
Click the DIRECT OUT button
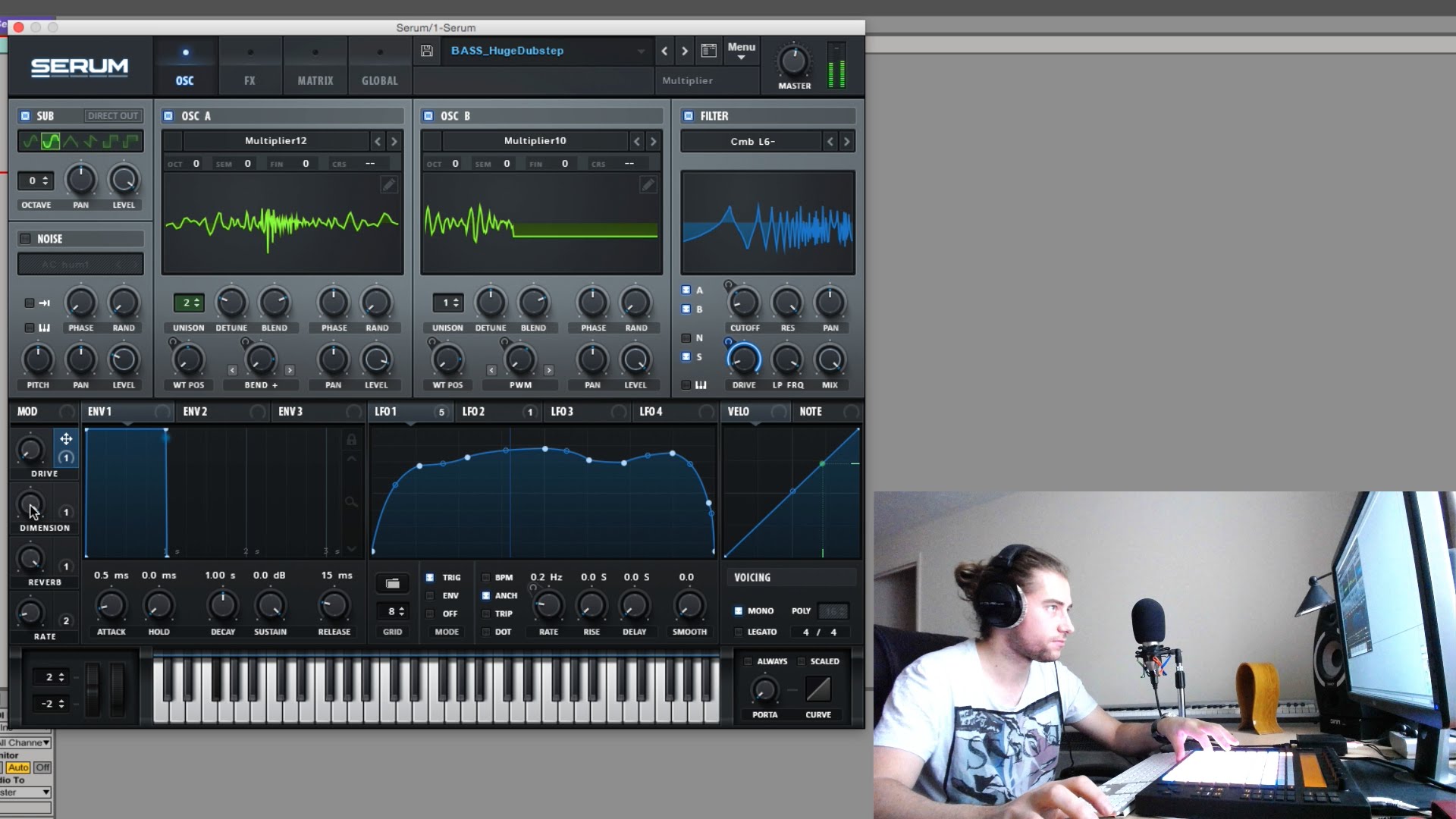[112, 116]
